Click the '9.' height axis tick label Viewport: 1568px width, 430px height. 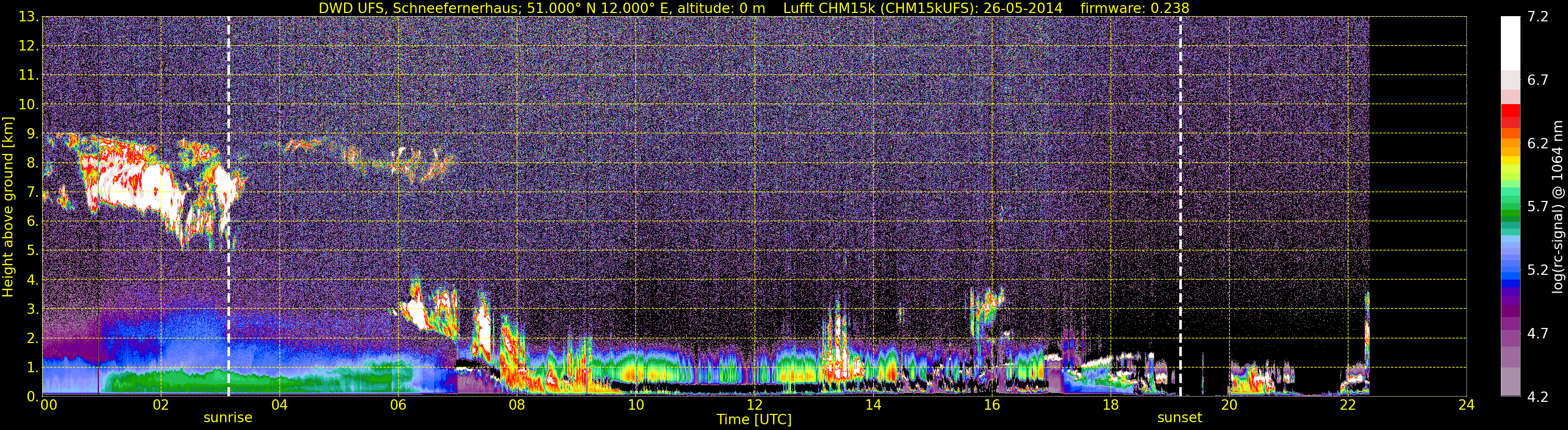tap(33, 133)
